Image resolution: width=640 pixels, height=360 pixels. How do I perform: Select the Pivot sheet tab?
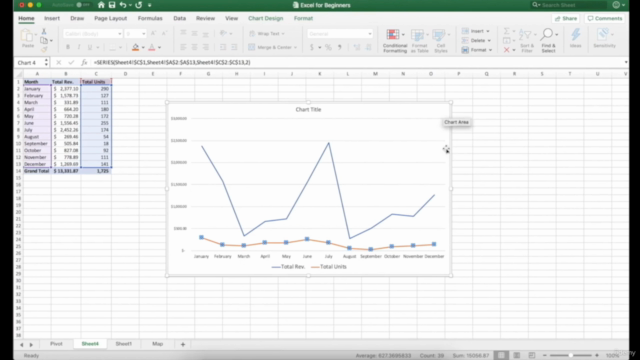pos(56,344)
